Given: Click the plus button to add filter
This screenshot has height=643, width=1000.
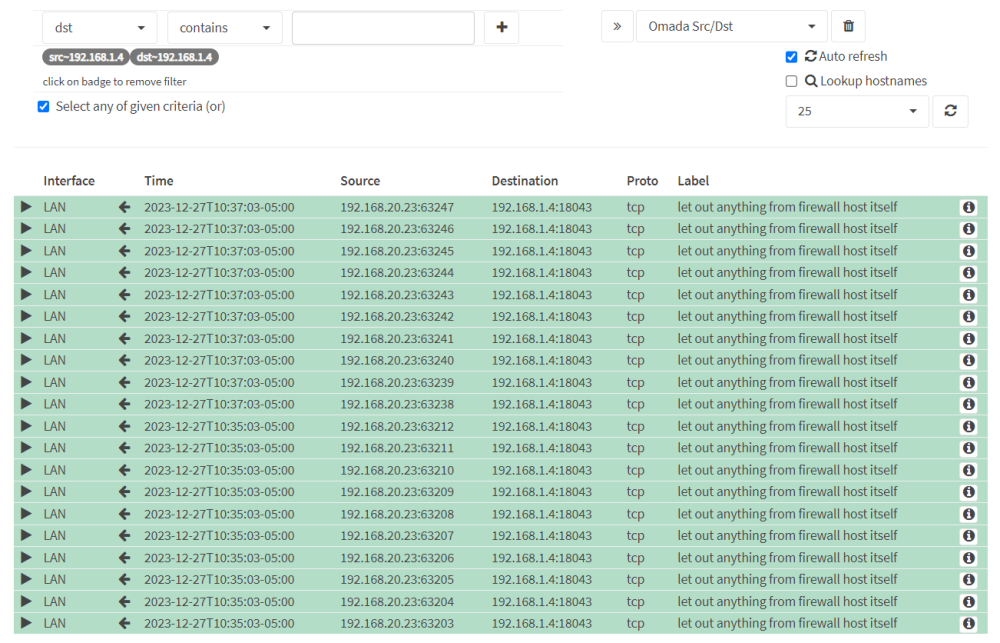Looking at the screenshot, I should (x=501, y=27).
